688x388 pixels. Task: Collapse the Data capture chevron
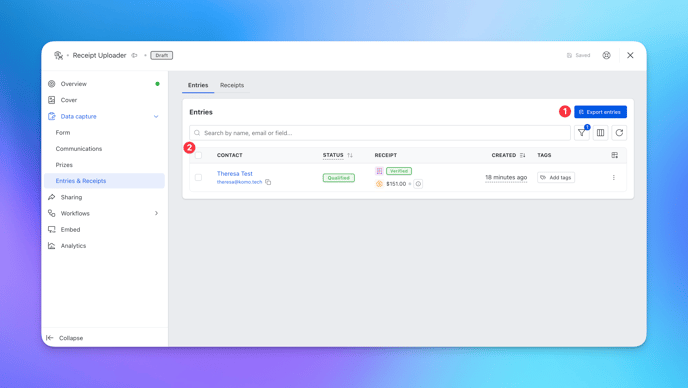[156, 116]
